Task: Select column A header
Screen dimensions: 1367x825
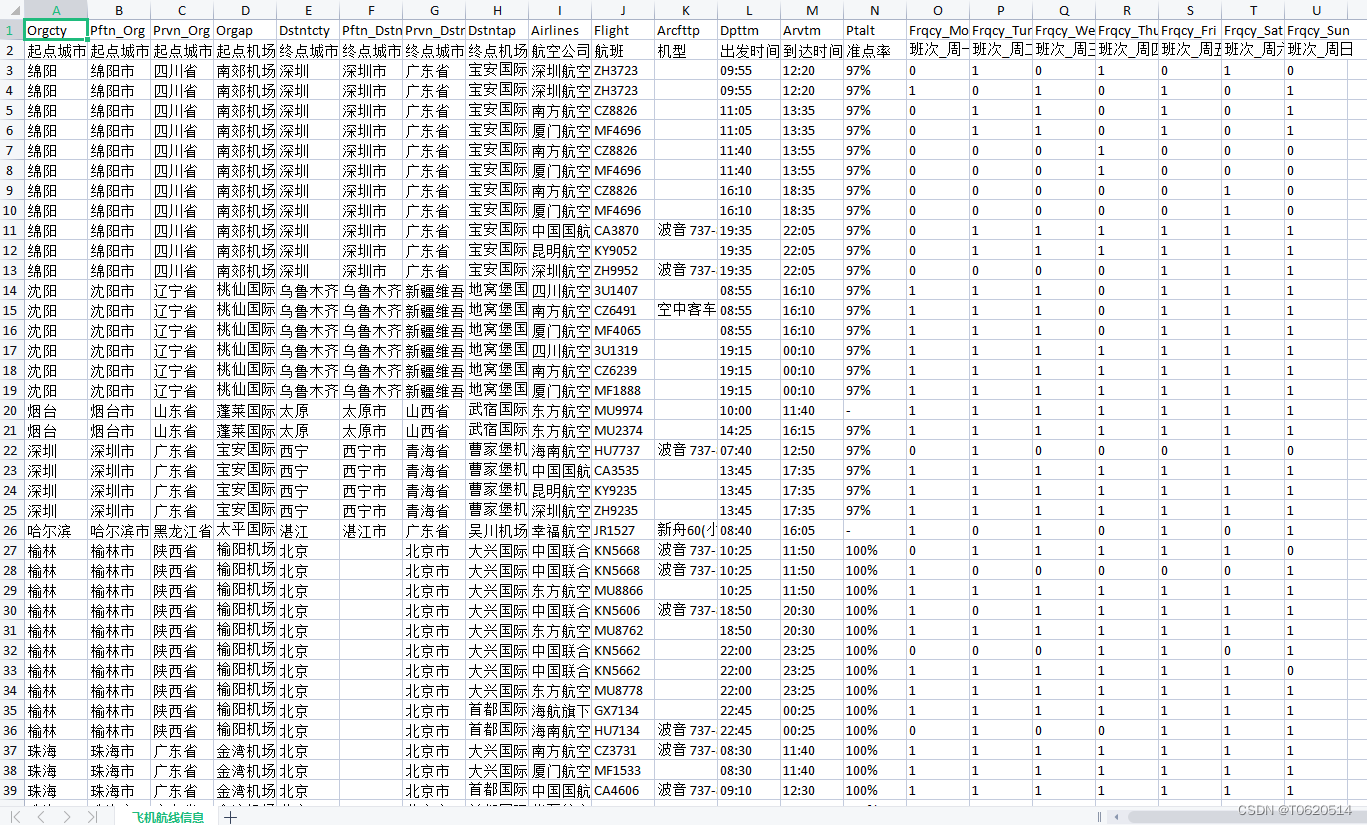Action: tap(56, 10)
